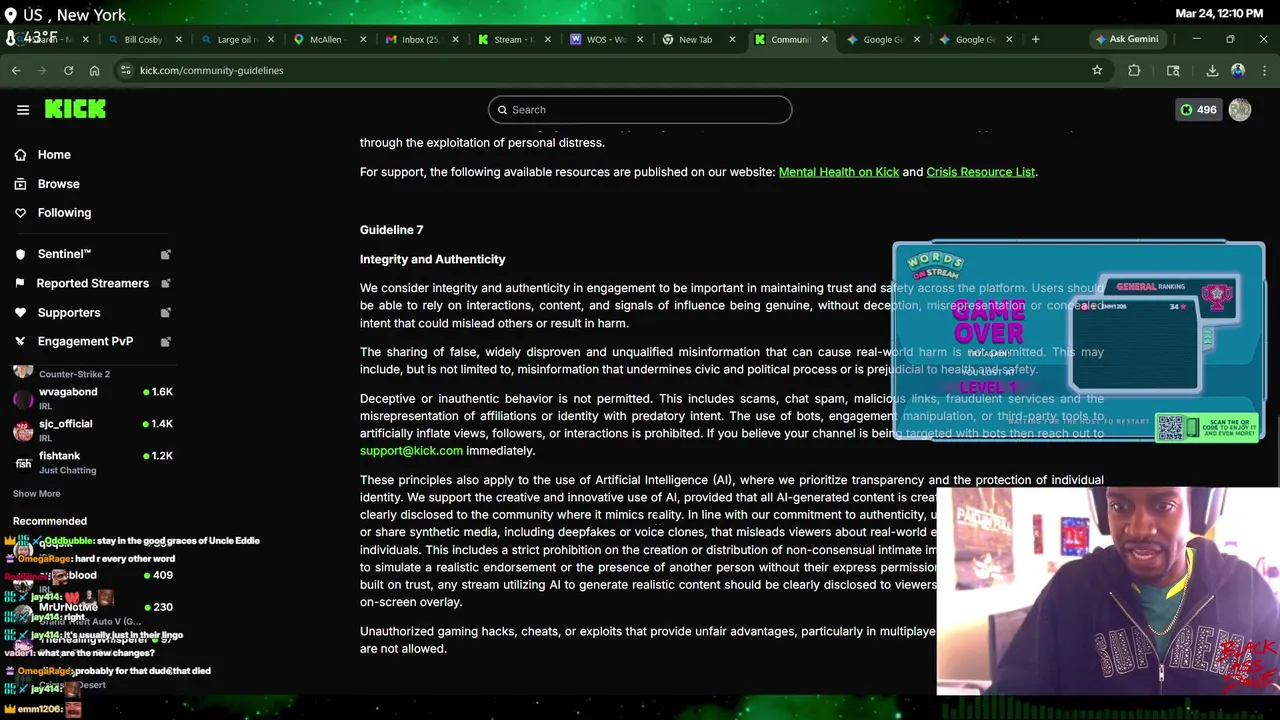The image size is (1280, 720).
Task: Click the wvagabond channel avatar
Action: pos(23,399)
